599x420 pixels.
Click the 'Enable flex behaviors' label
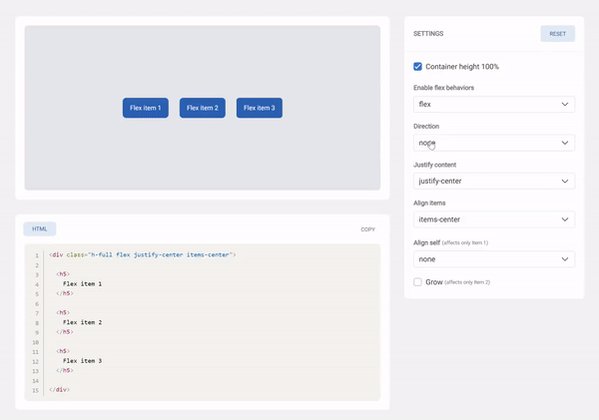click(x=444, y=88)
